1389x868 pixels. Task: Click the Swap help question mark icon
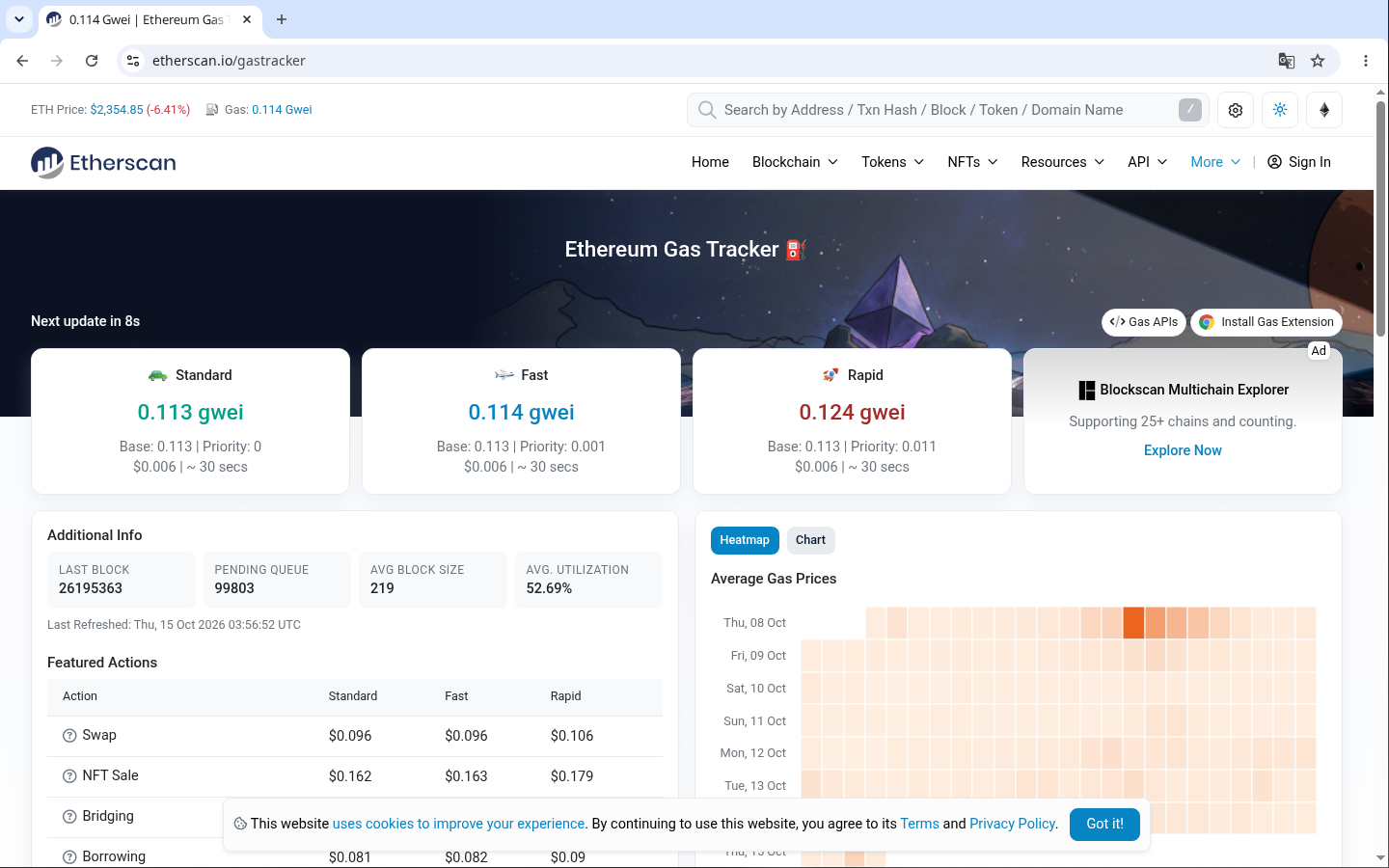[69, 736]
